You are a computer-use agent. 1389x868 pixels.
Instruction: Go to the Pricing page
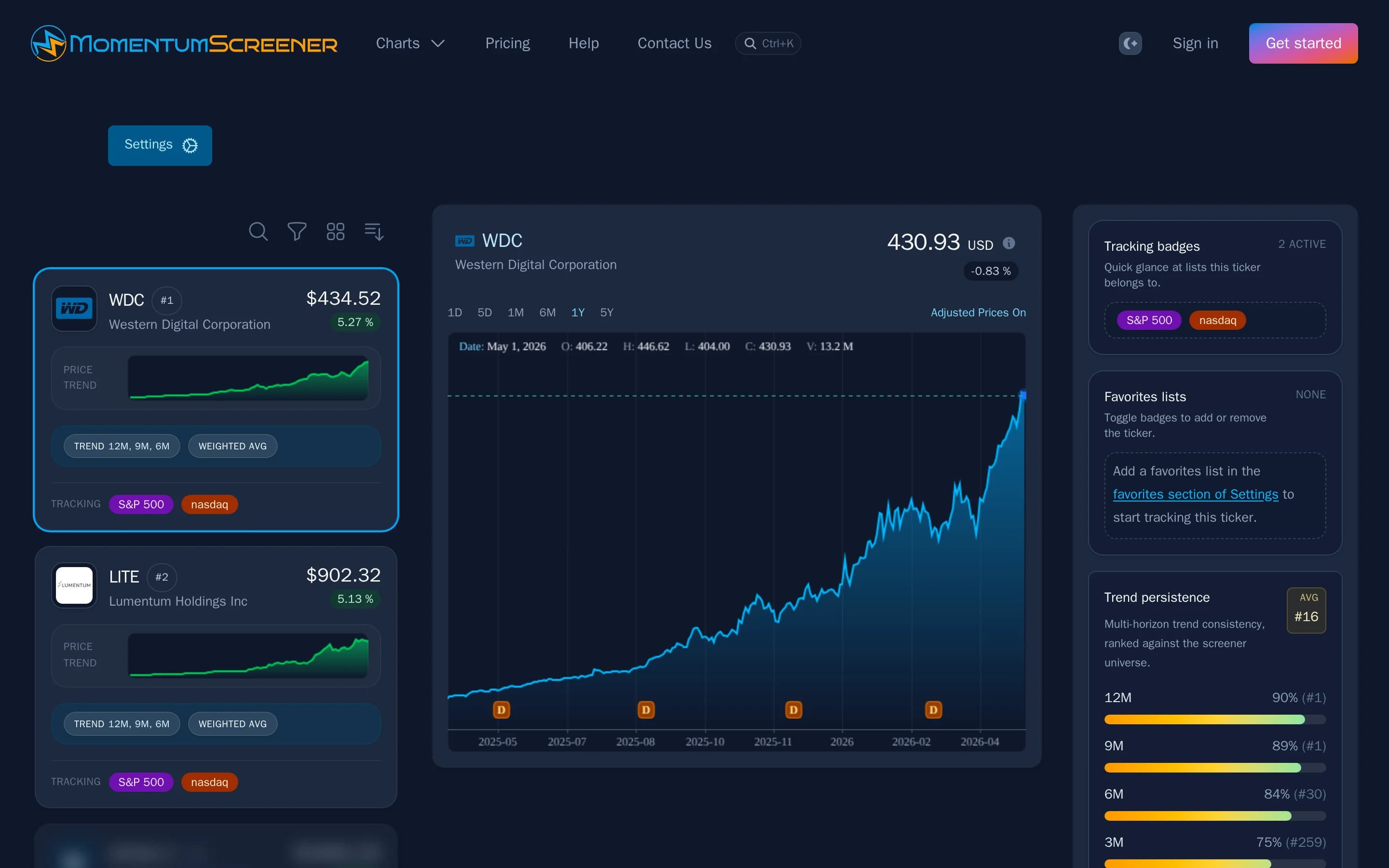[x=507, y=43]
